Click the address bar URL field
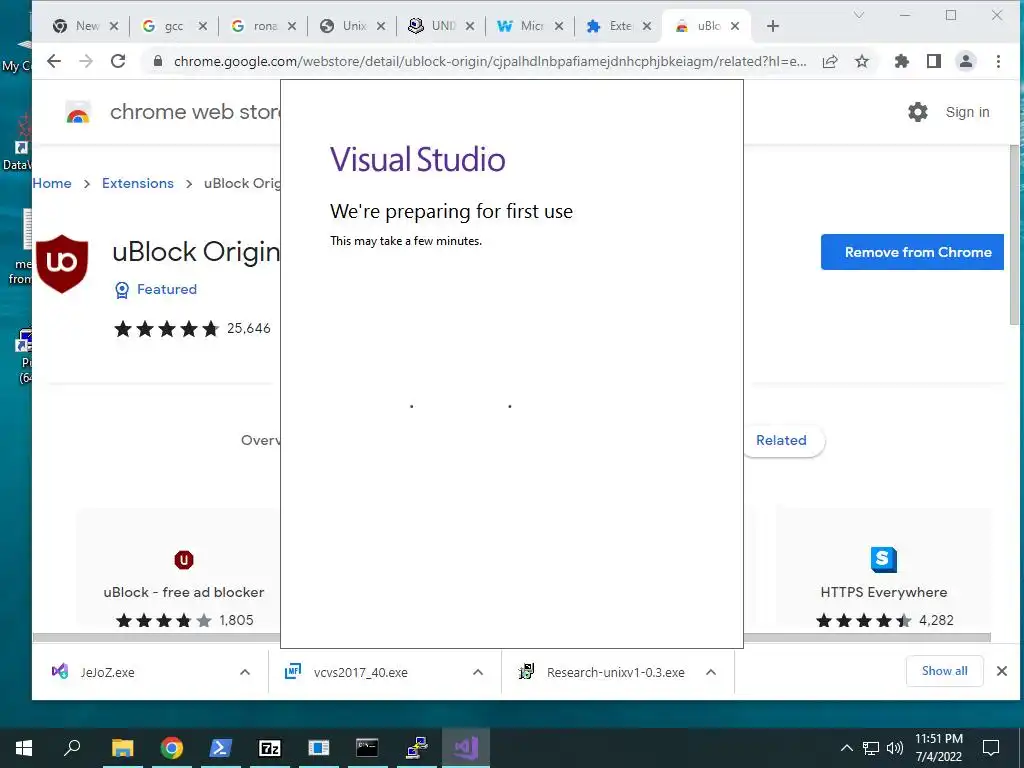Screen dimensions: 1024x768 tap(490, 61)
